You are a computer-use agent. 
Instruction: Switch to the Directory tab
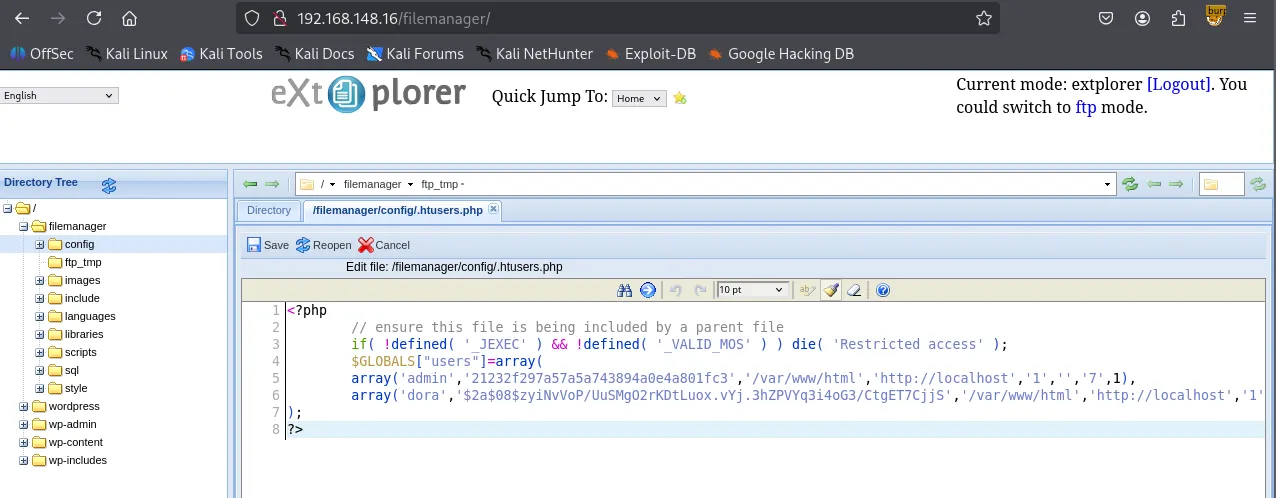268,210
